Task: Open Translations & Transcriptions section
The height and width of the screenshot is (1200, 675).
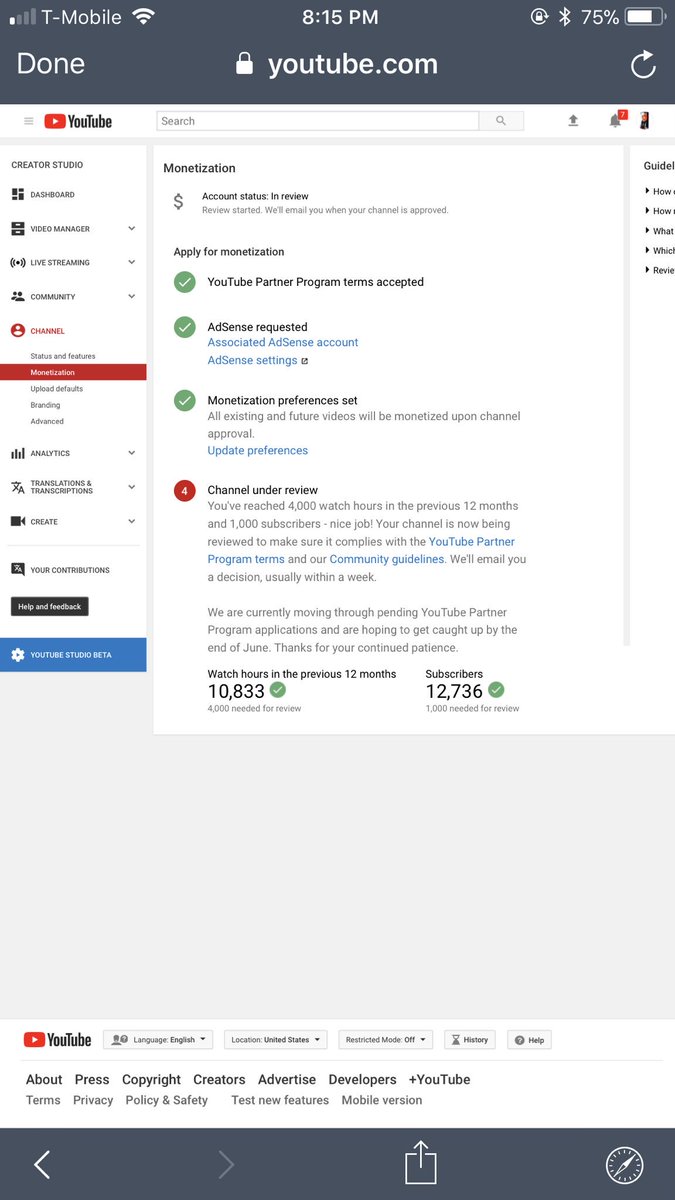Action: [62, 487]
